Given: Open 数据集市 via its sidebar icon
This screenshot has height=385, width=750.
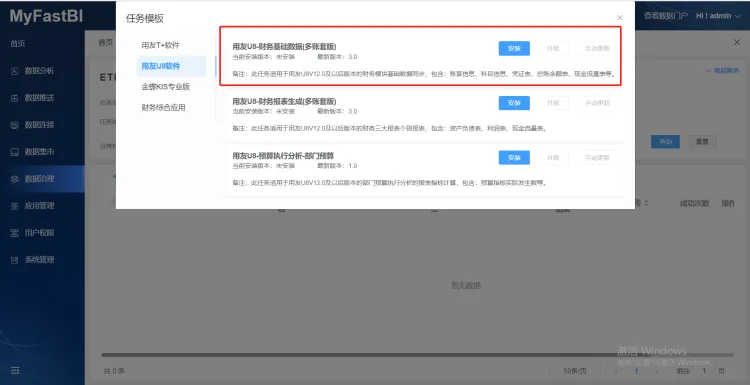Looking at the screenshot, I should point(14,152).
